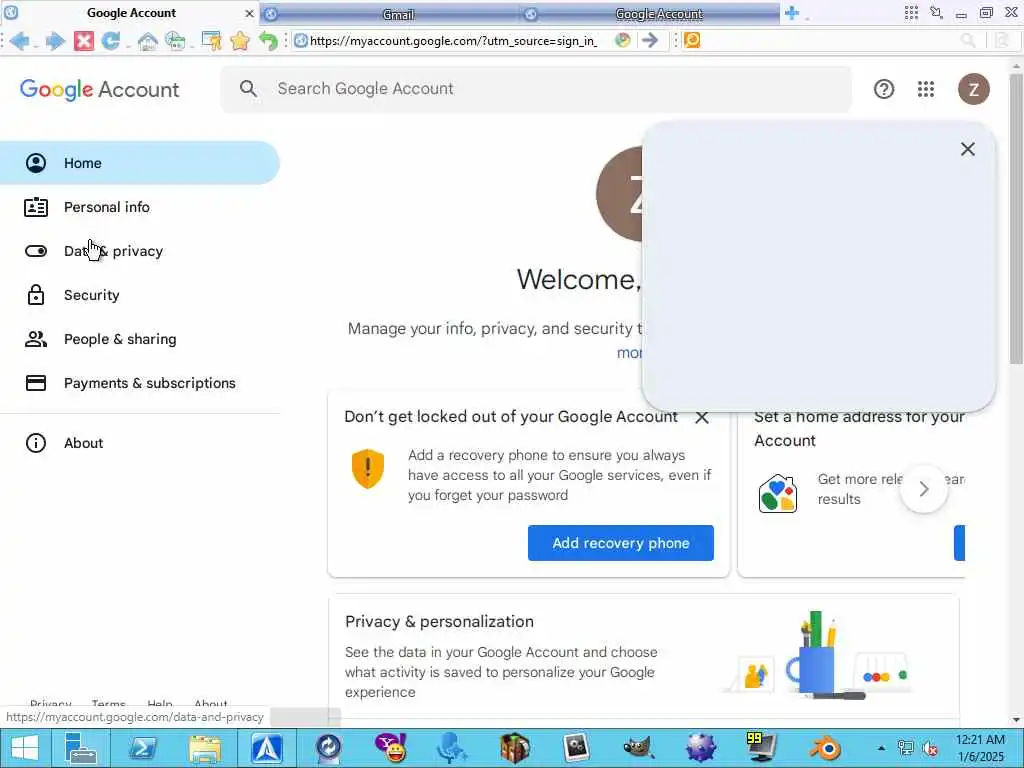Image resolution: width=1024 pixels, height=768 pixels.
Task: Add bookmark with the gold star icon
Action: coord(240,40)
